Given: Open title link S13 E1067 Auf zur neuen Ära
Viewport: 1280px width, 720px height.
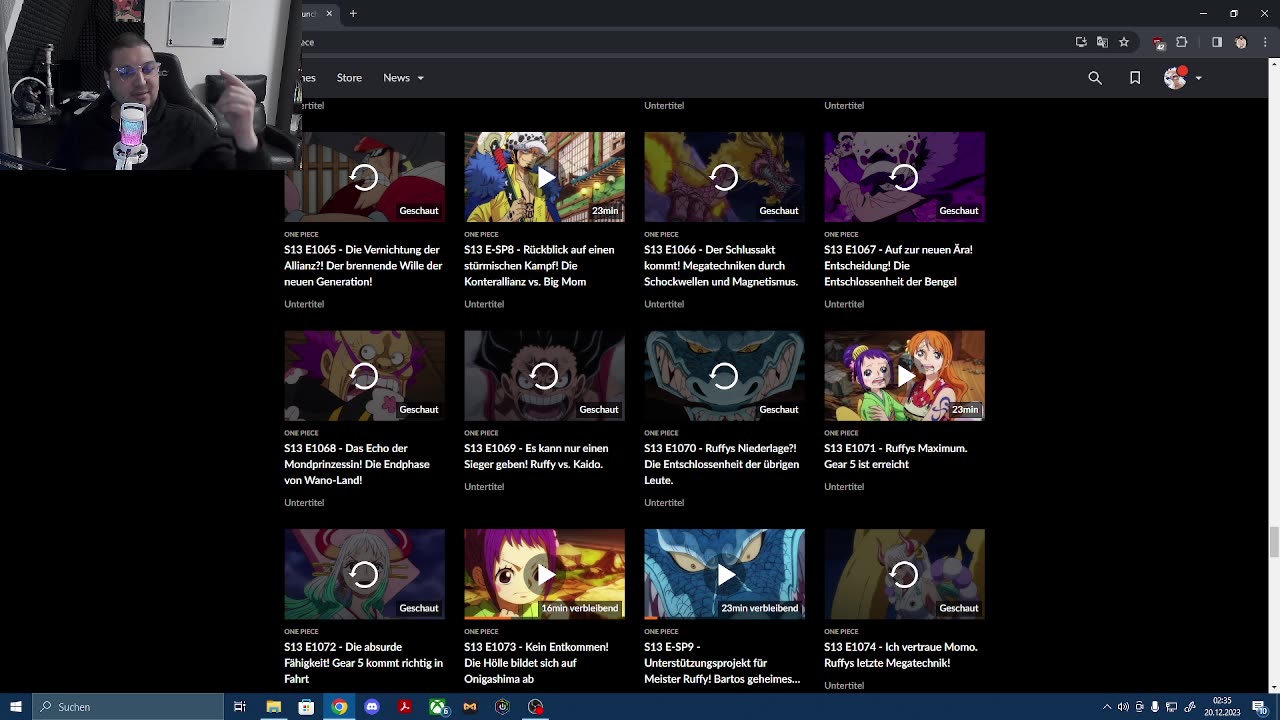Looking at the screenshot, I should (898, 266).
